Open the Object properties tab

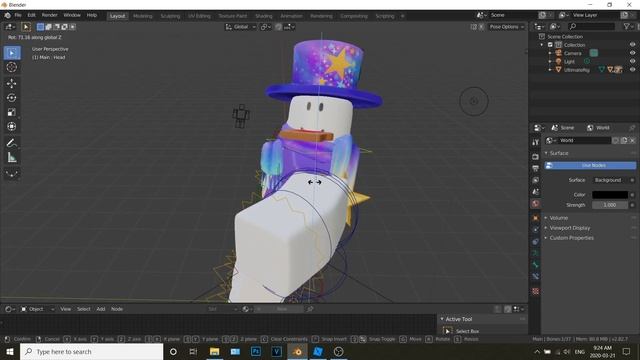tap(536, 218)
